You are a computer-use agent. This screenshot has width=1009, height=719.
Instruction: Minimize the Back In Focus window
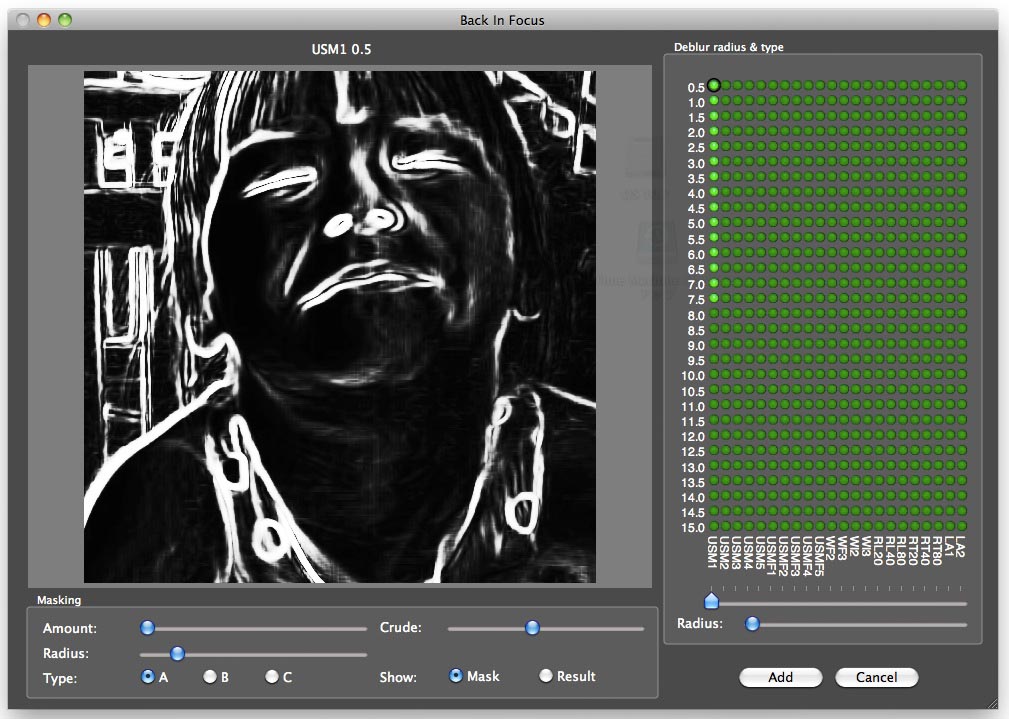pyautogui.click(x=44, y=20)
